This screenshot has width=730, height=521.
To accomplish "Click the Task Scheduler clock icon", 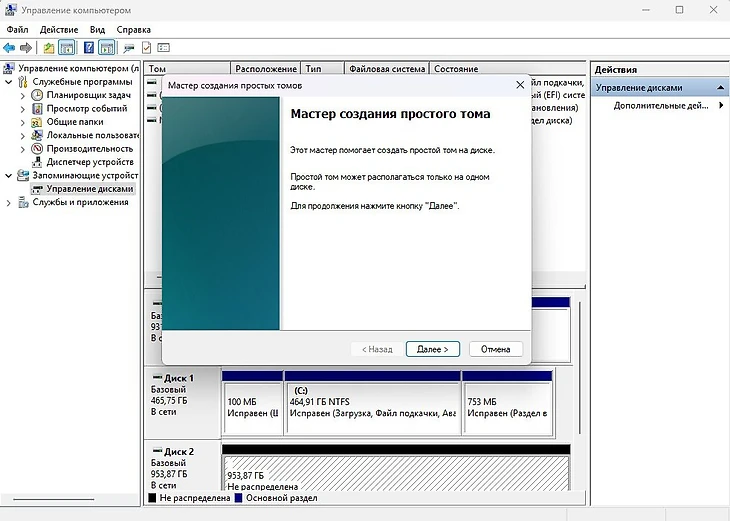I will click(x=37, y=95).
